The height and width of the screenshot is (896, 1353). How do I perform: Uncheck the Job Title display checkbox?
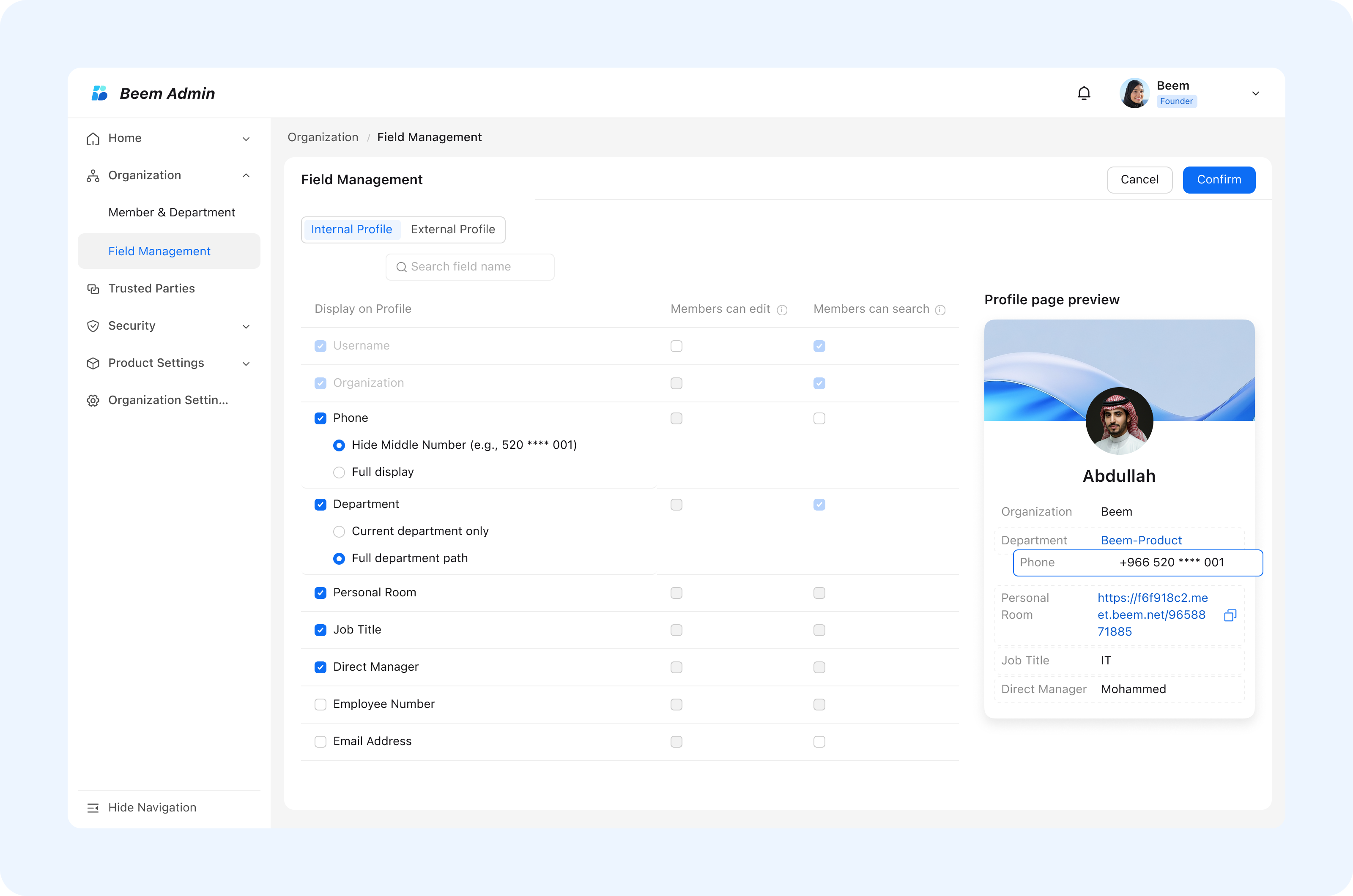[x=320, y=630]
